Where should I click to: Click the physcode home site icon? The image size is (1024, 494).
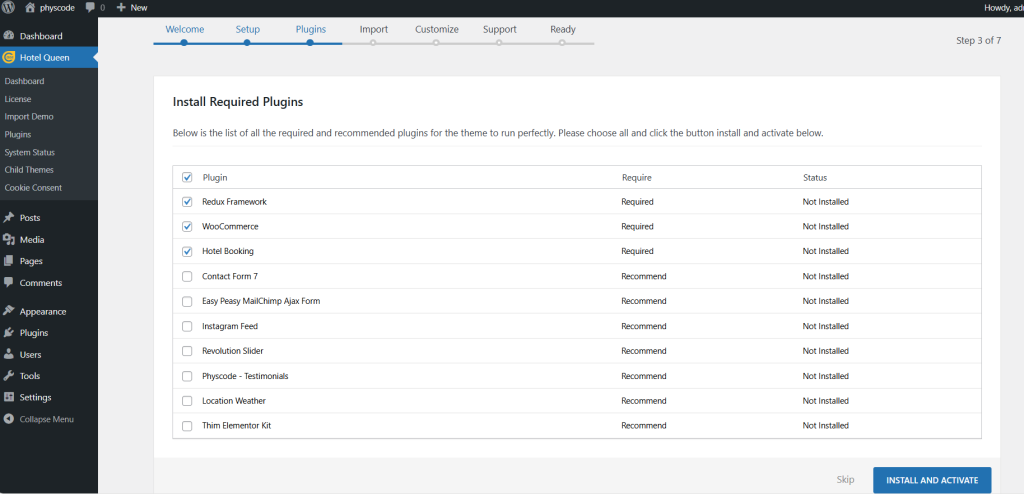[x=29, y=8]
